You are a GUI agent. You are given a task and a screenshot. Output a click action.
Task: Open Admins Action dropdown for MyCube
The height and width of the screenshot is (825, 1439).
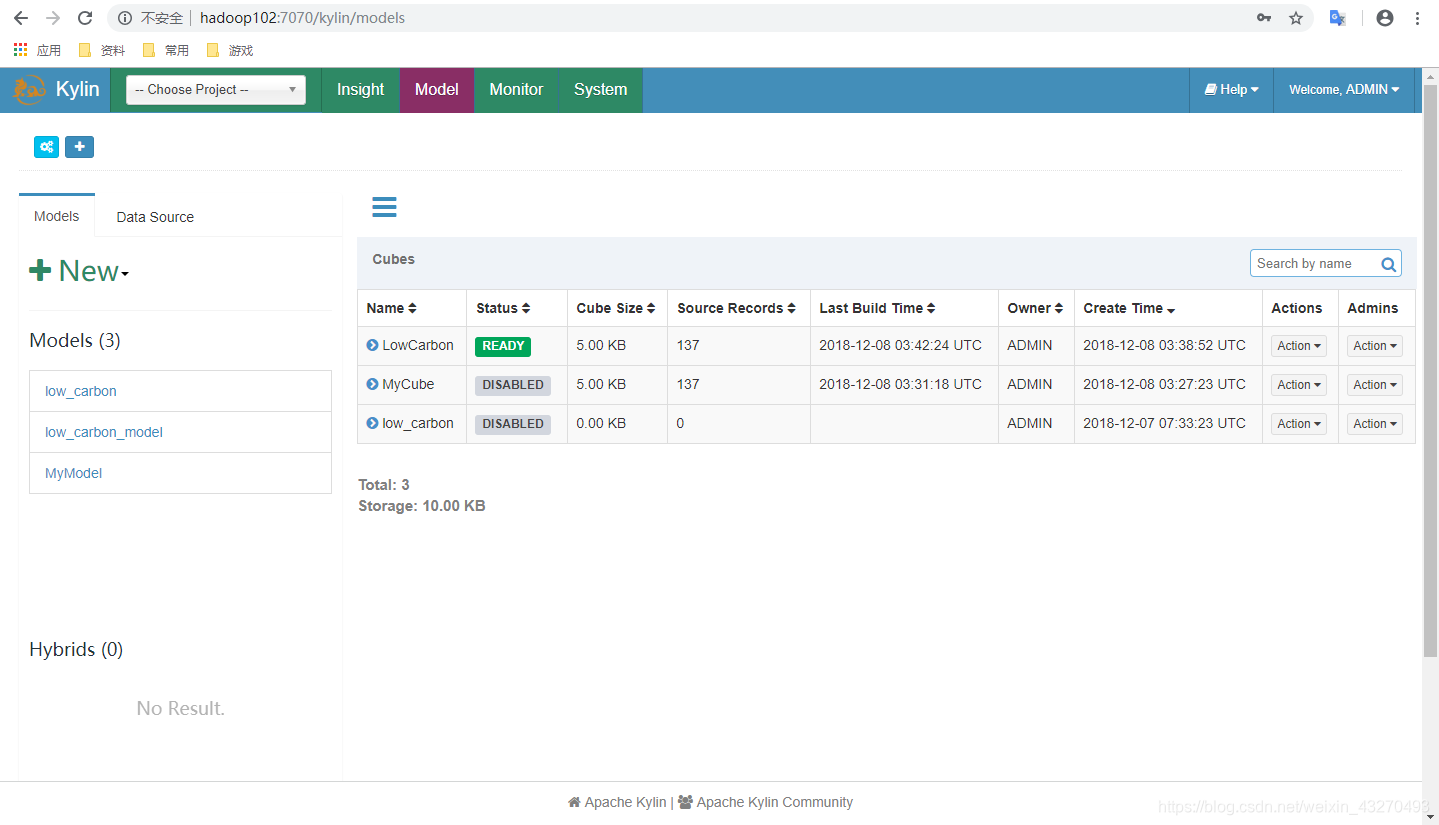tap(1375, 385)
